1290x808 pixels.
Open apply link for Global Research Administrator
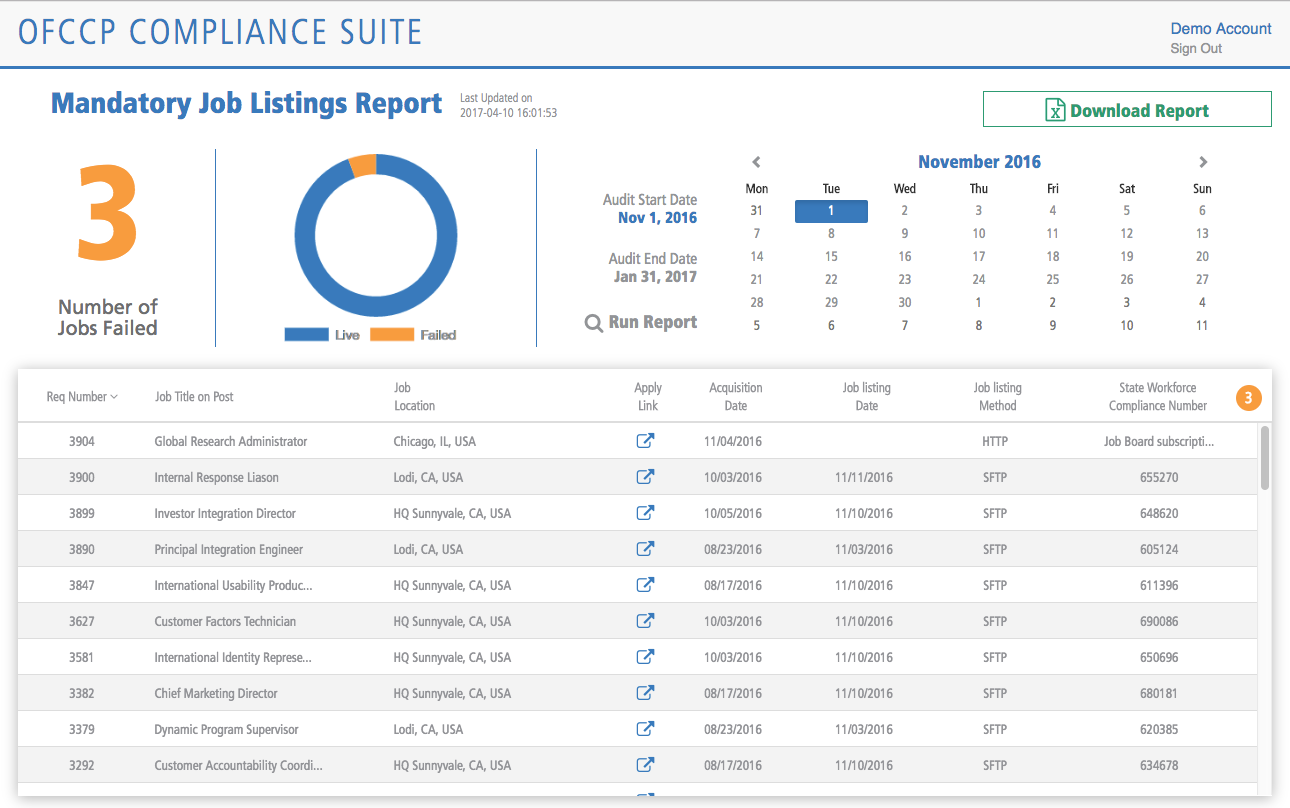646,441
